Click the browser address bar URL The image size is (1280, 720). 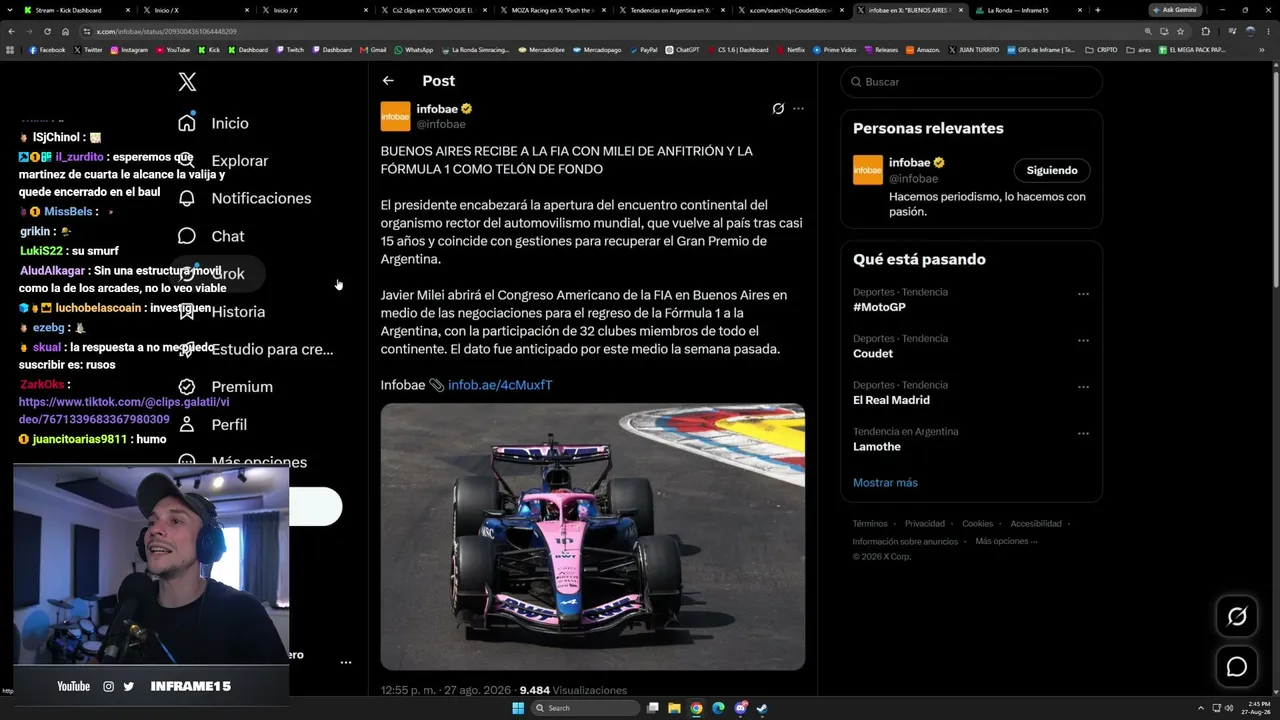coord(167,31)
